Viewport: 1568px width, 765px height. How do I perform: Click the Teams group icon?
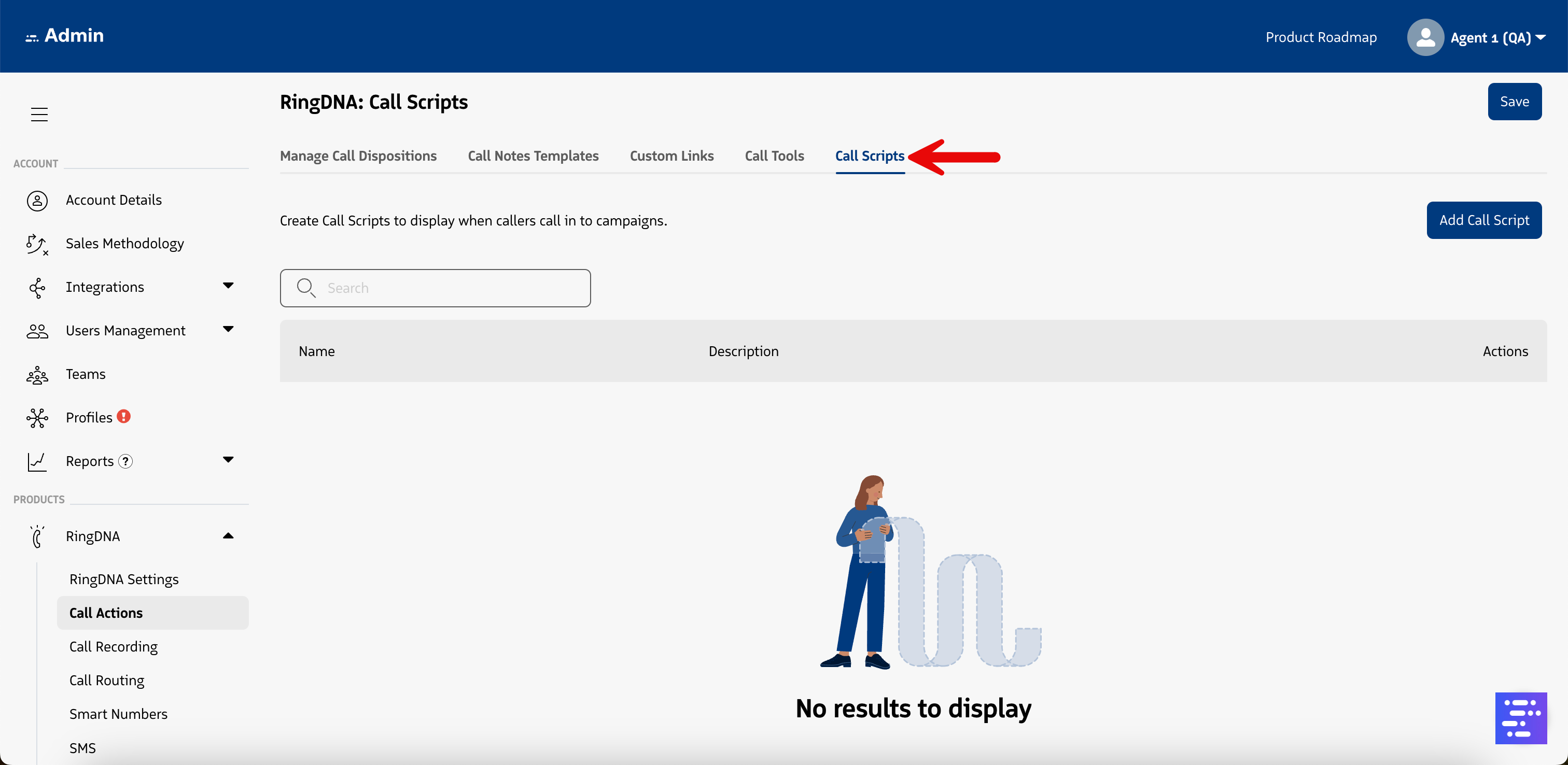37,375
